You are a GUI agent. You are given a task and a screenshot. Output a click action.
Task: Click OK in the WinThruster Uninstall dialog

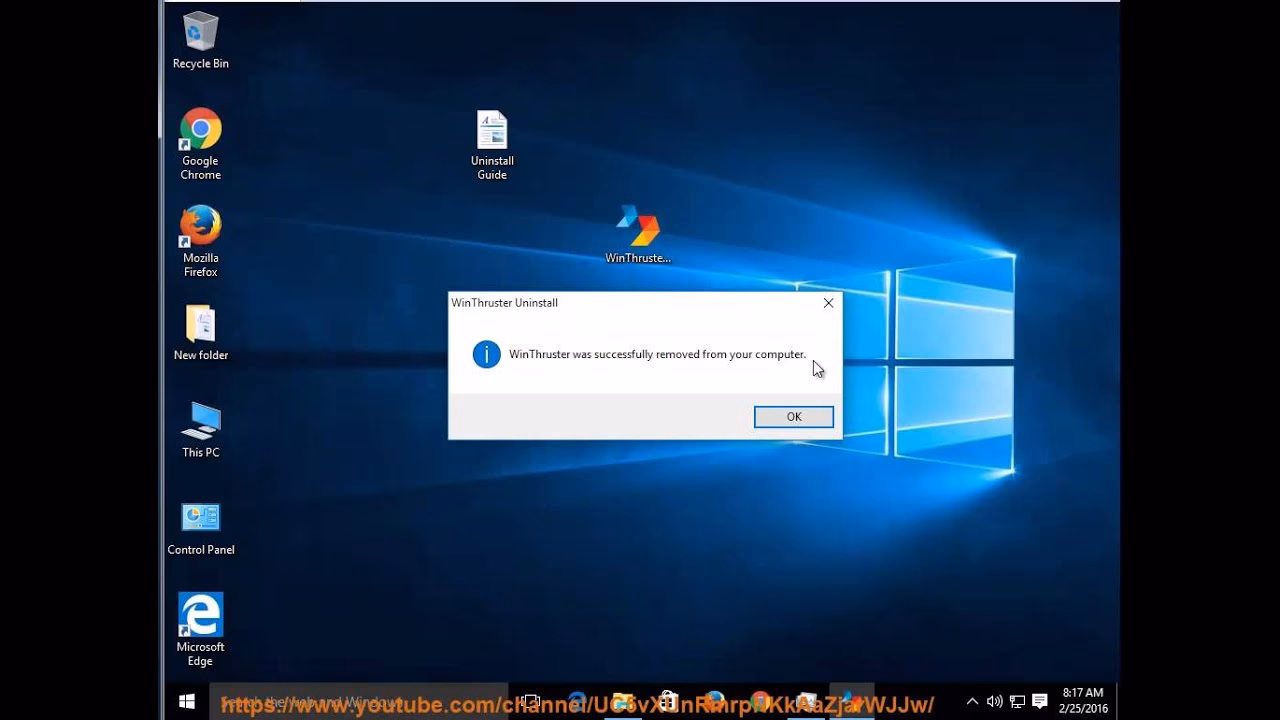794,417
